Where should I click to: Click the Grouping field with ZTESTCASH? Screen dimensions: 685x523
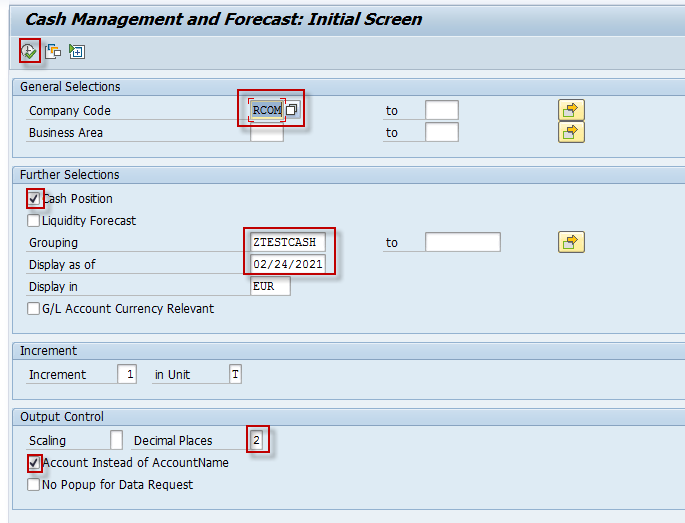coord(288,242)
